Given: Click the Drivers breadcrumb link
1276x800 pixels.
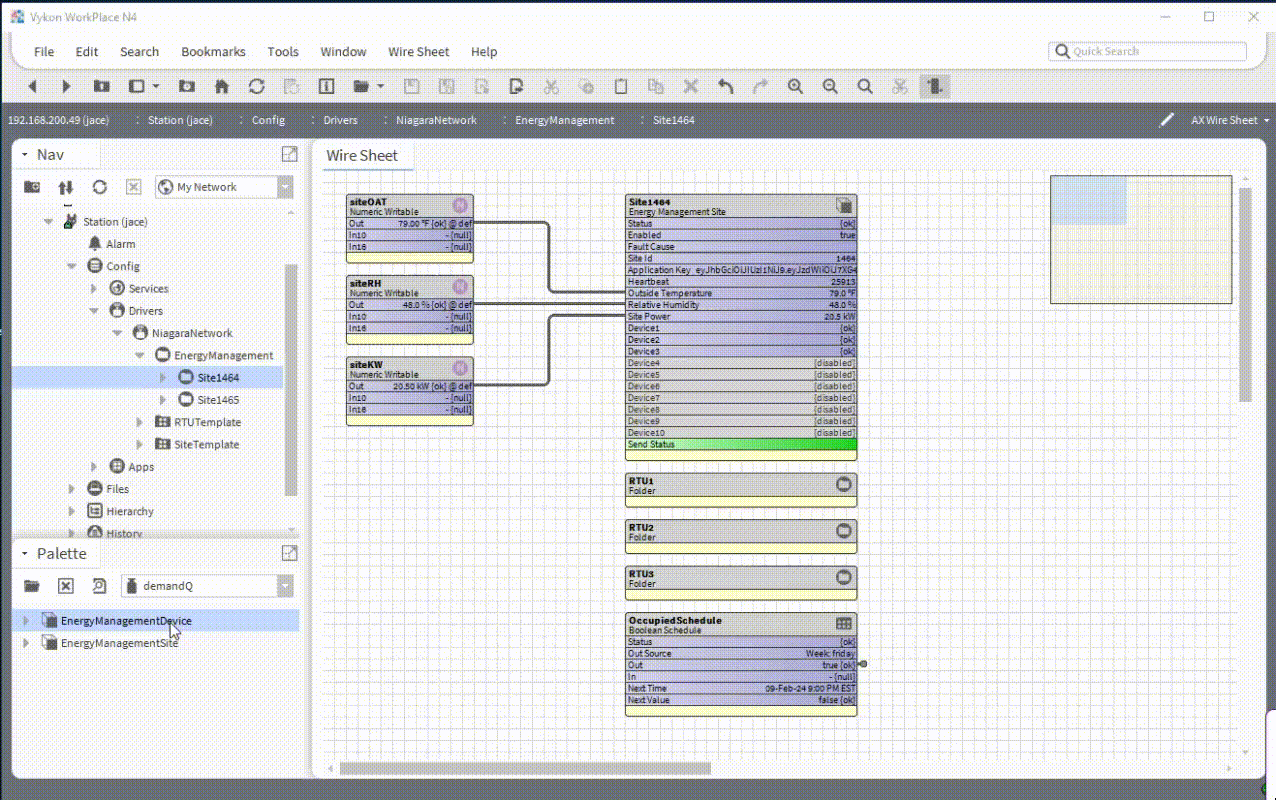Looking at the screenshot, I should point(340,120).
